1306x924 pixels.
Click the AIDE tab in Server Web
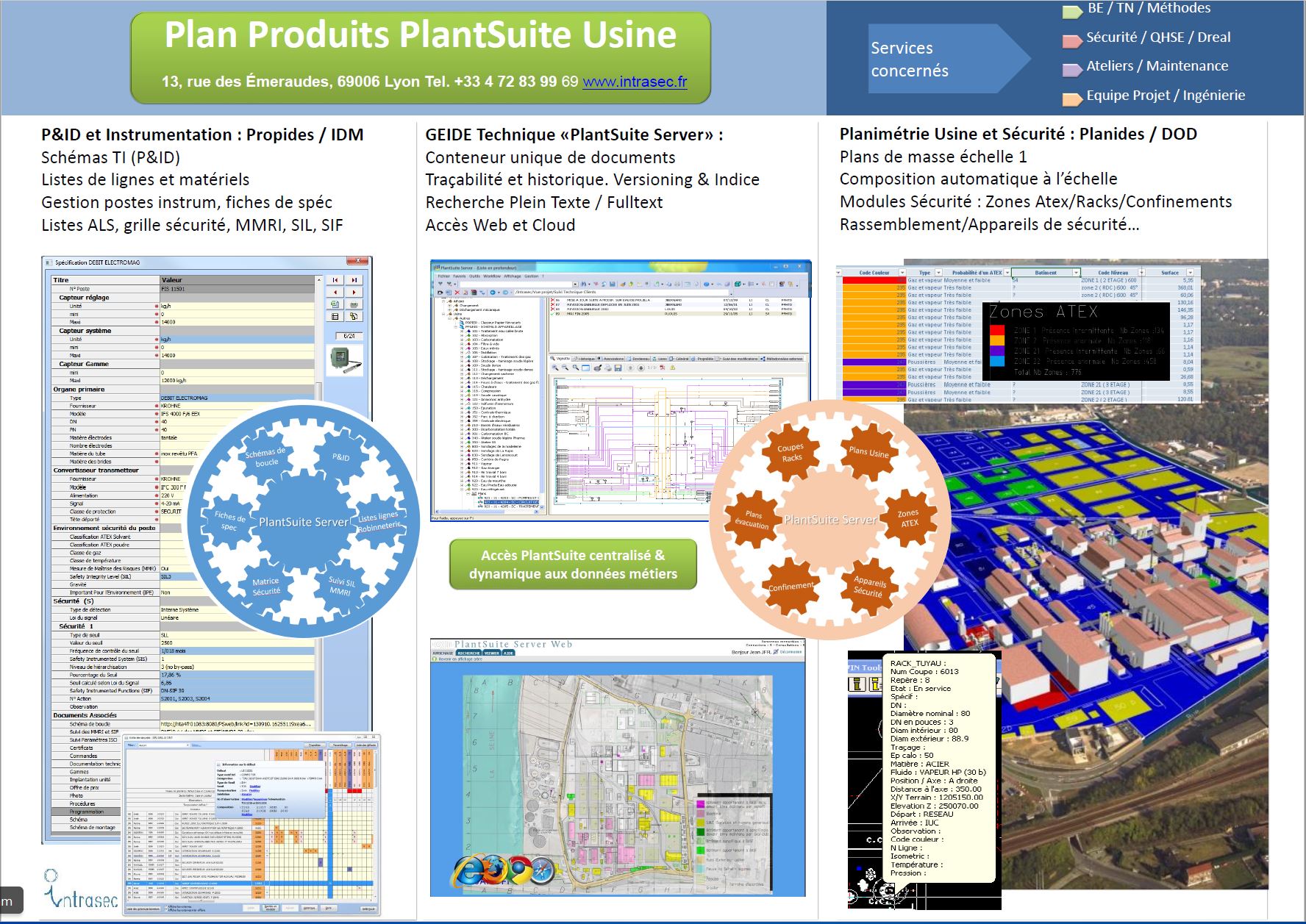click(x=508, y=653)
